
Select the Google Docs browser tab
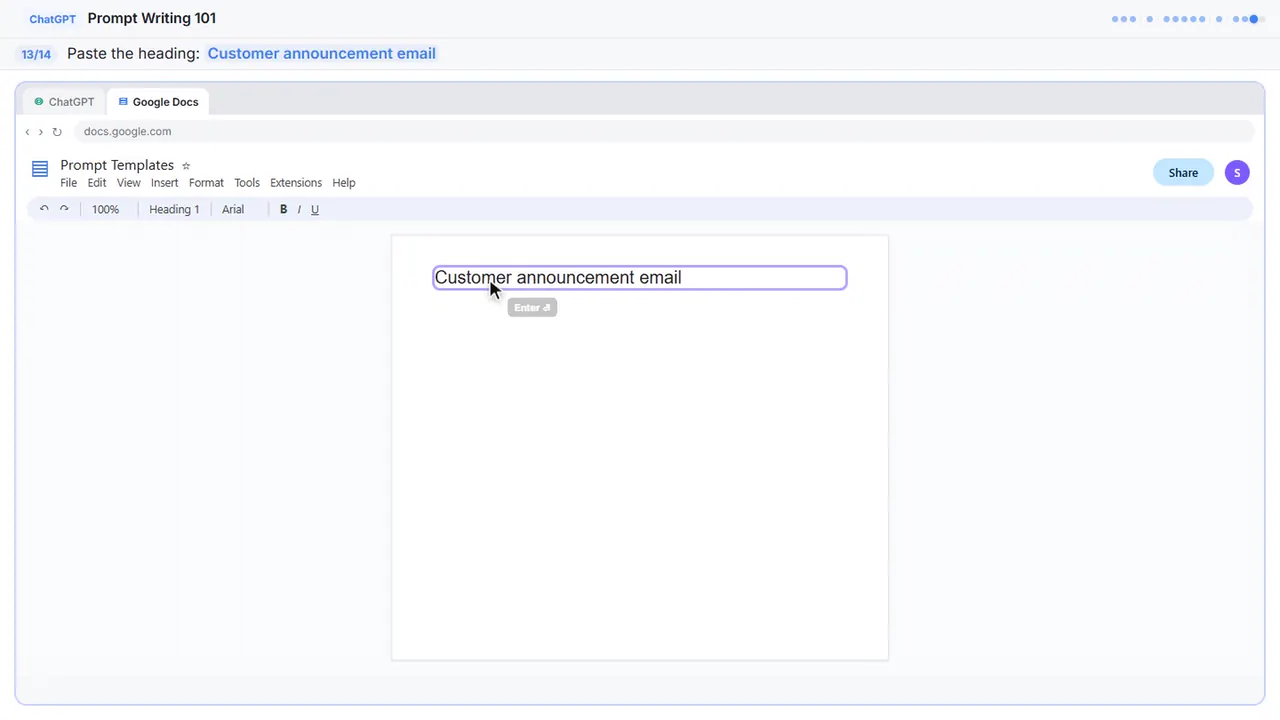coord(158,102)
